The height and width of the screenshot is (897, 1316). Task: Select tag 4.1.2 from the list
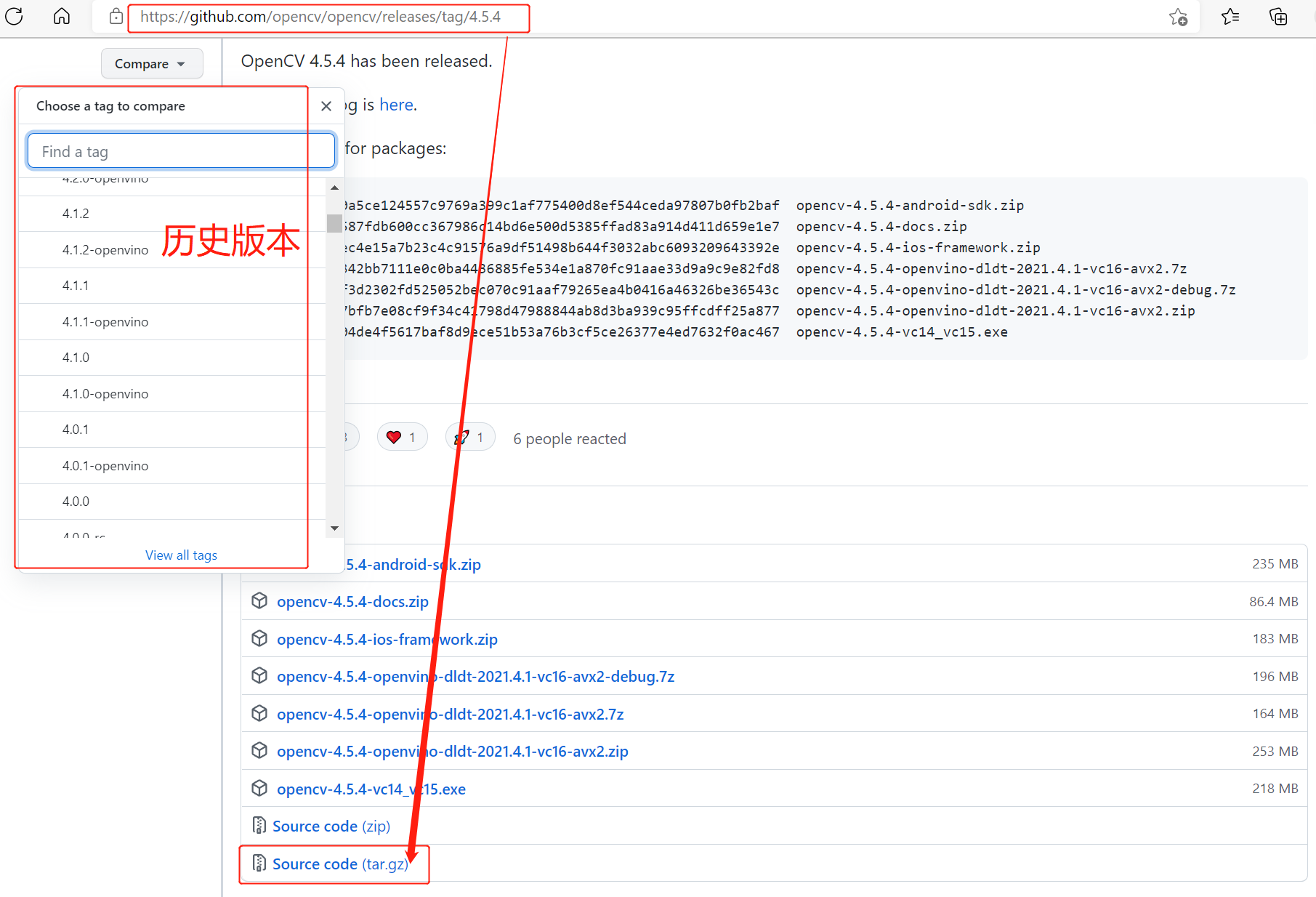tap(76, 212)
